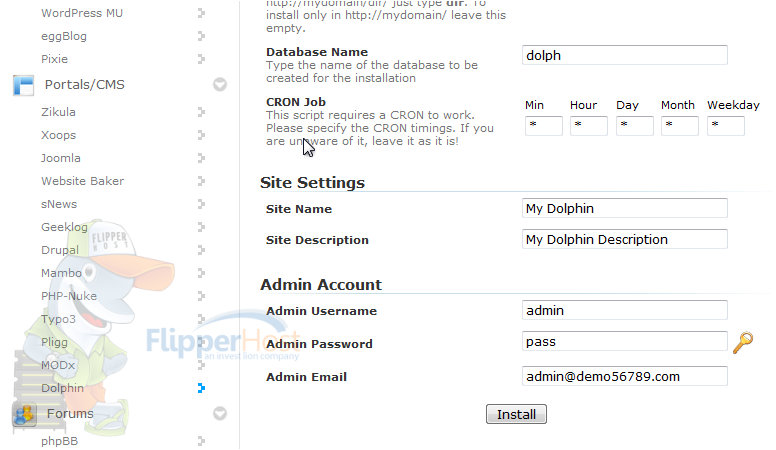
Task: Click the arrow icon next to PHP-Nuke
Action: coord(201,296)
